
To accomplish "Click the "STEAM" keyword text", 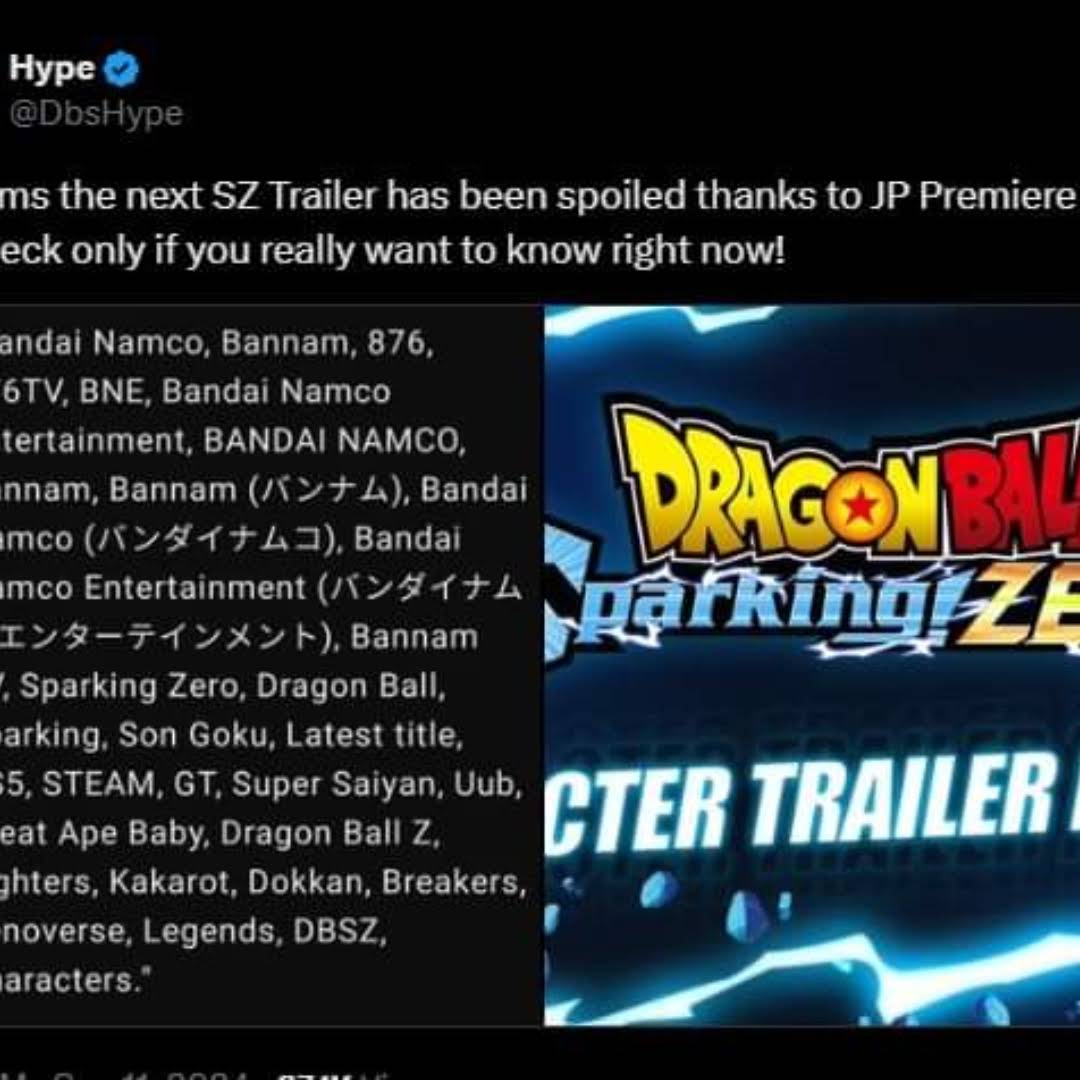I will 98,785.
